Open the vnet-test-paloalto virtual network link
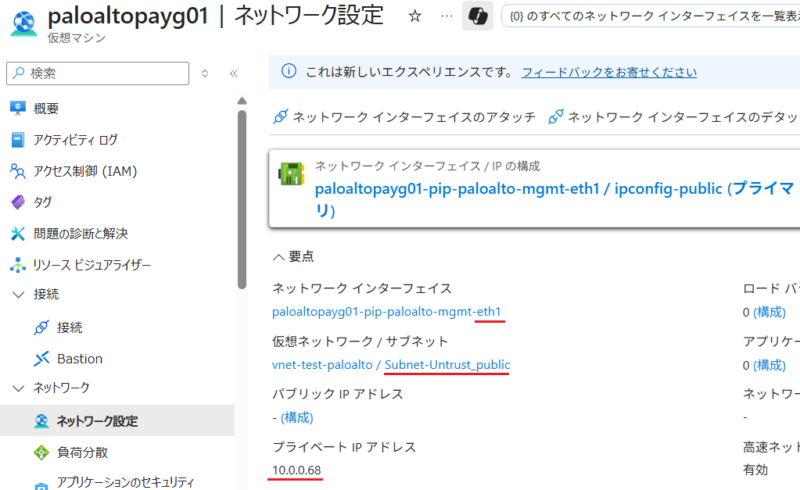This screenshot has width=800, height=490. coord(322,365)
